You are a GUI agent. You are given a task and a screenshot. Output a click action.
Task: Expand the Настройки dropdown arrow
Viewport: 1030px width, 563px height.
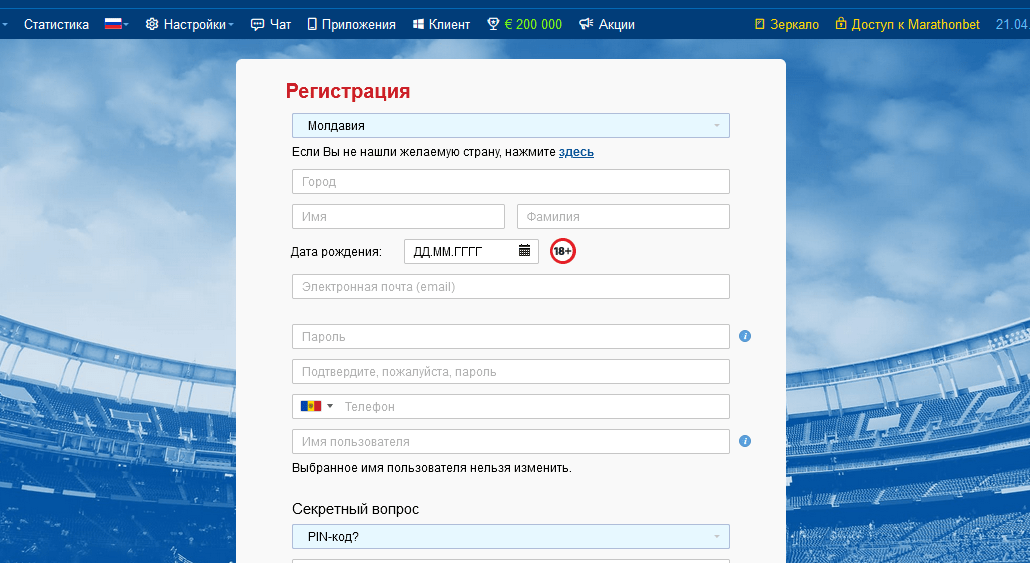pyautogui.click(x=231, y=25)
